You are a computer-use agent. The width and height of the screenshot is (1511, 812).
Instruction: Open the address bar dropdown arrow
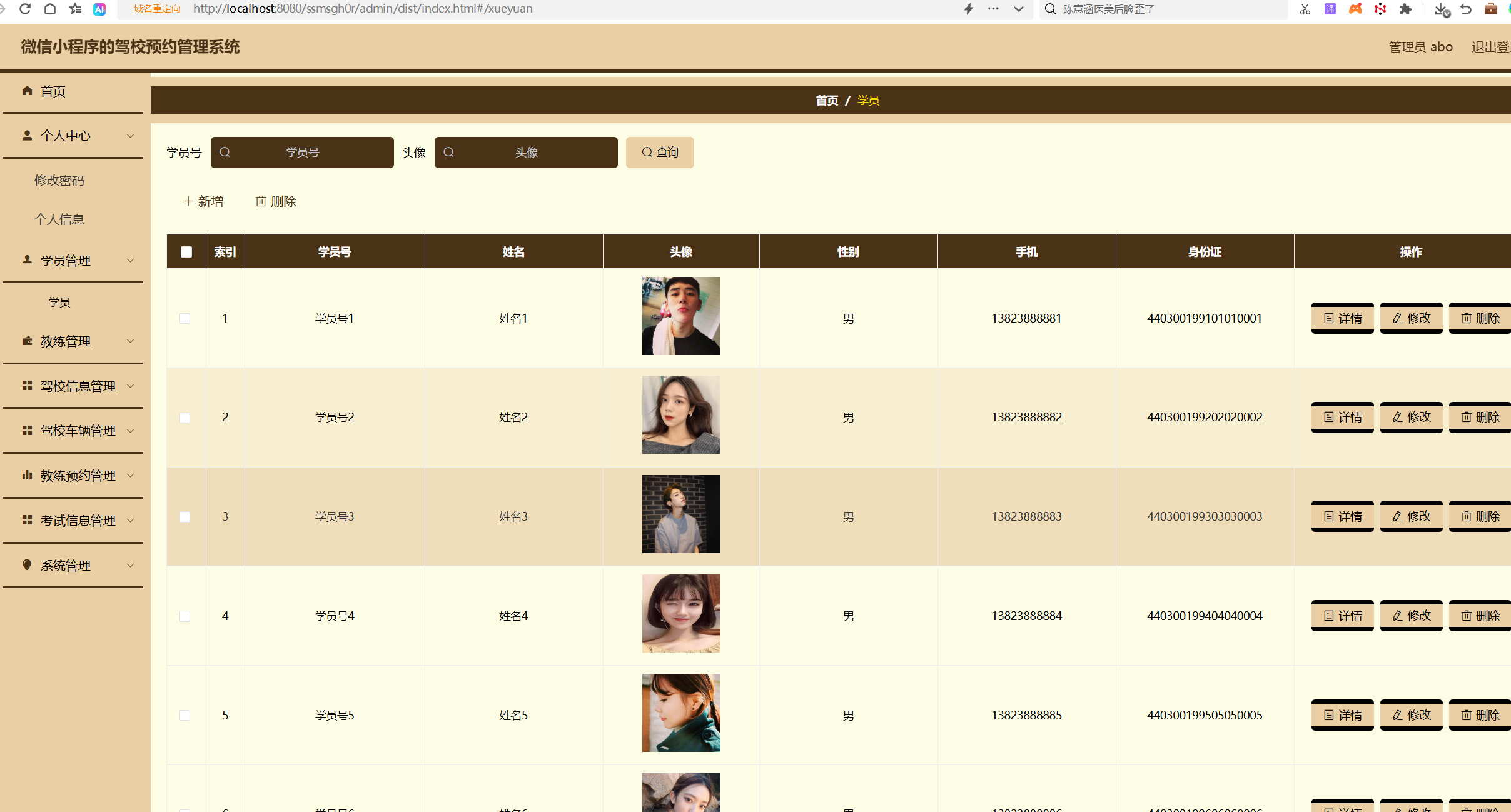(1019, 9)
